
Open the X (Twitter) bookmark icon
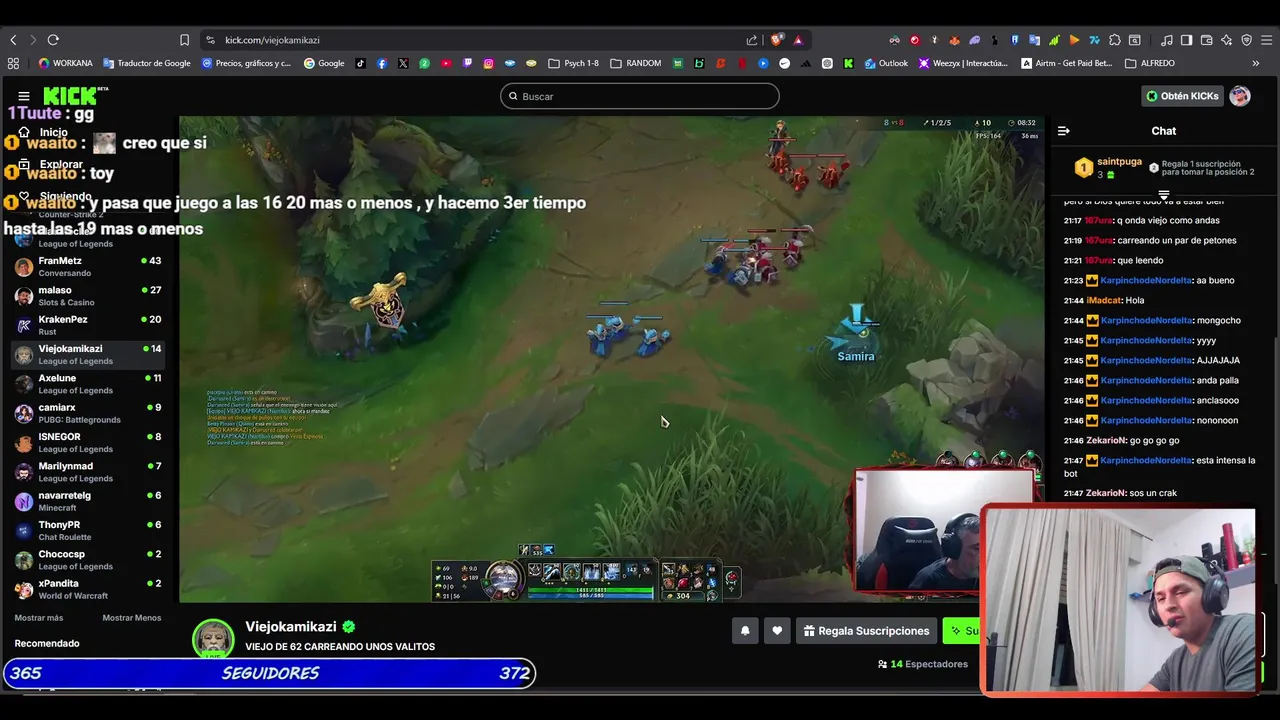click(x=403, y=63)
